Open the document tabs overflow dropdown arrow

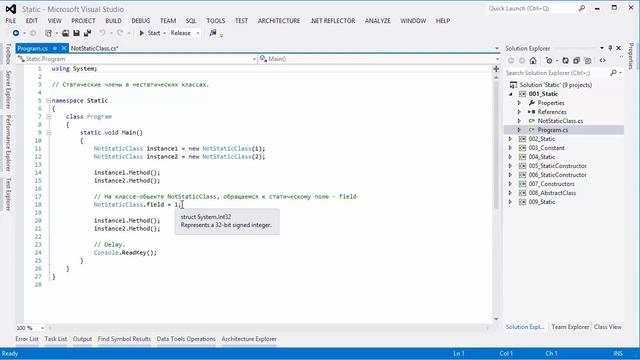497,48
